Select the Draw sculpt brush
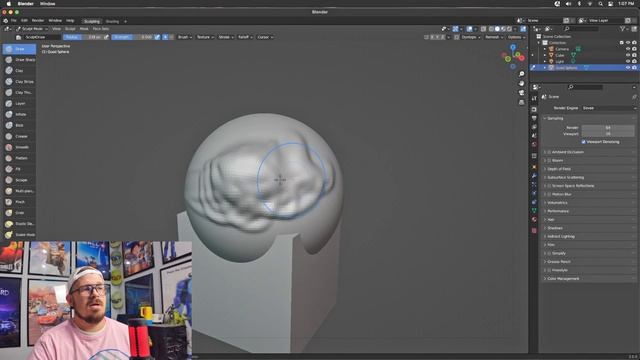This screenshot has height=360, width=640. coord(19,49)
